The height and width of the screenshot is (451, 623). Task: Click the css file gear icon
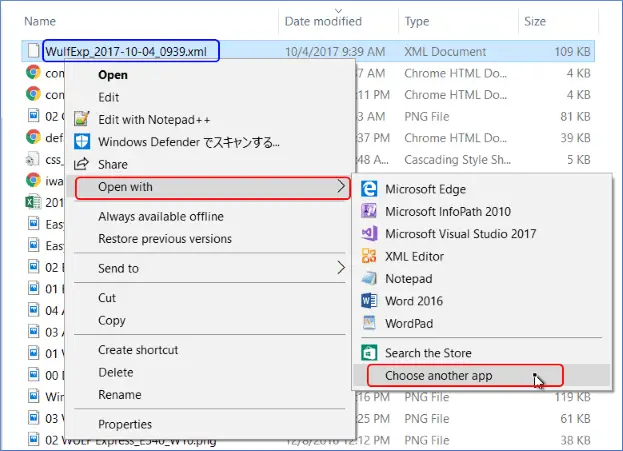(x=32, y=159)
